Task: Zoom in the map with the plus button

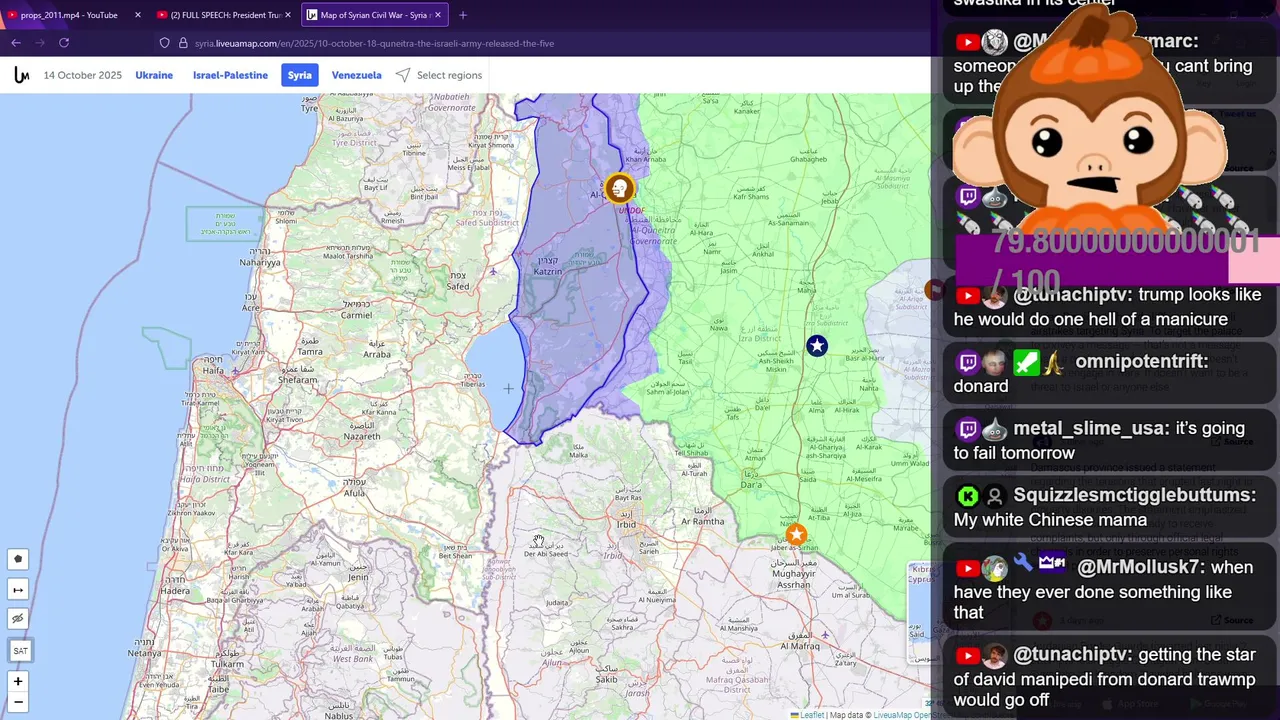Action: click(x=18, y=681)
